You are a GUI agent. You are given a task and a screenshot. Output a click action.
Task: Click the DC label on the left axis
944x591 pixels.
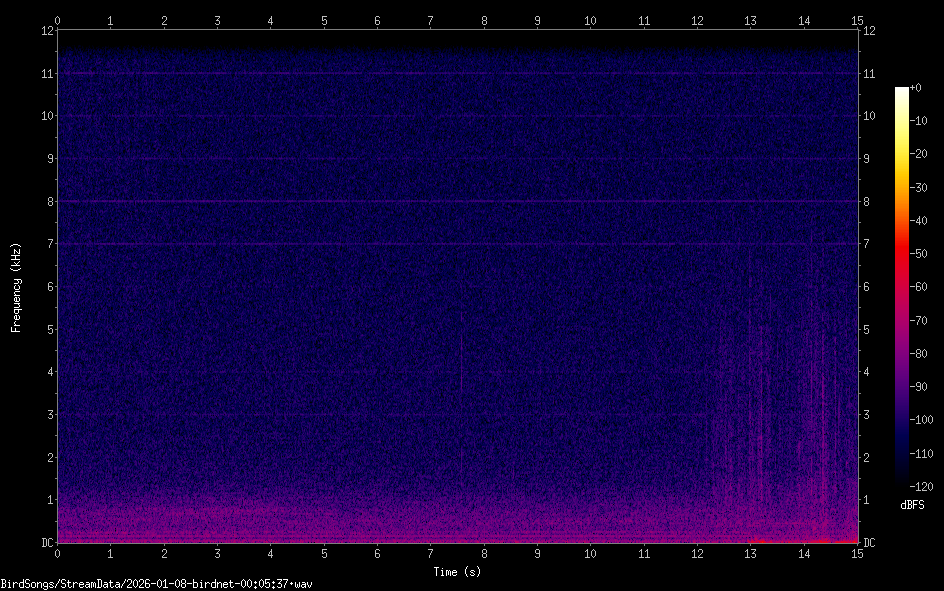pyautogui.click(x=45, y=542)
